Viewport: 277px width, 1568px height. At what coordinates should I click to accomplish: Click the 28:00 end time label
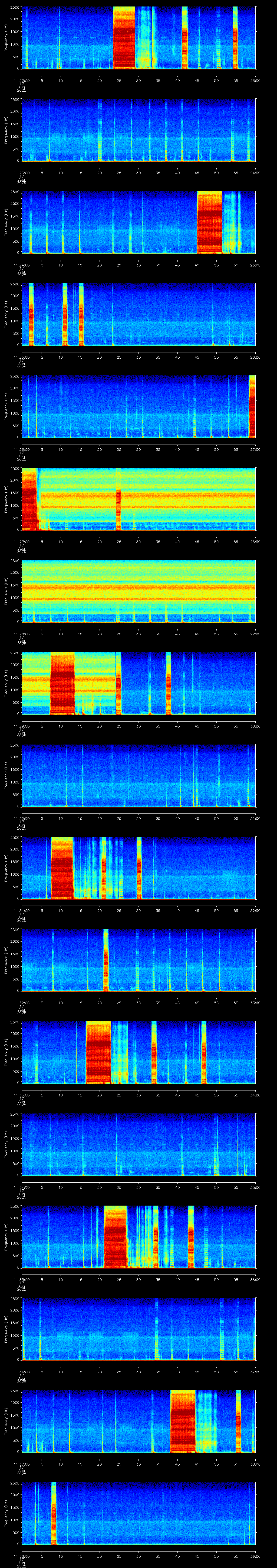255,542
